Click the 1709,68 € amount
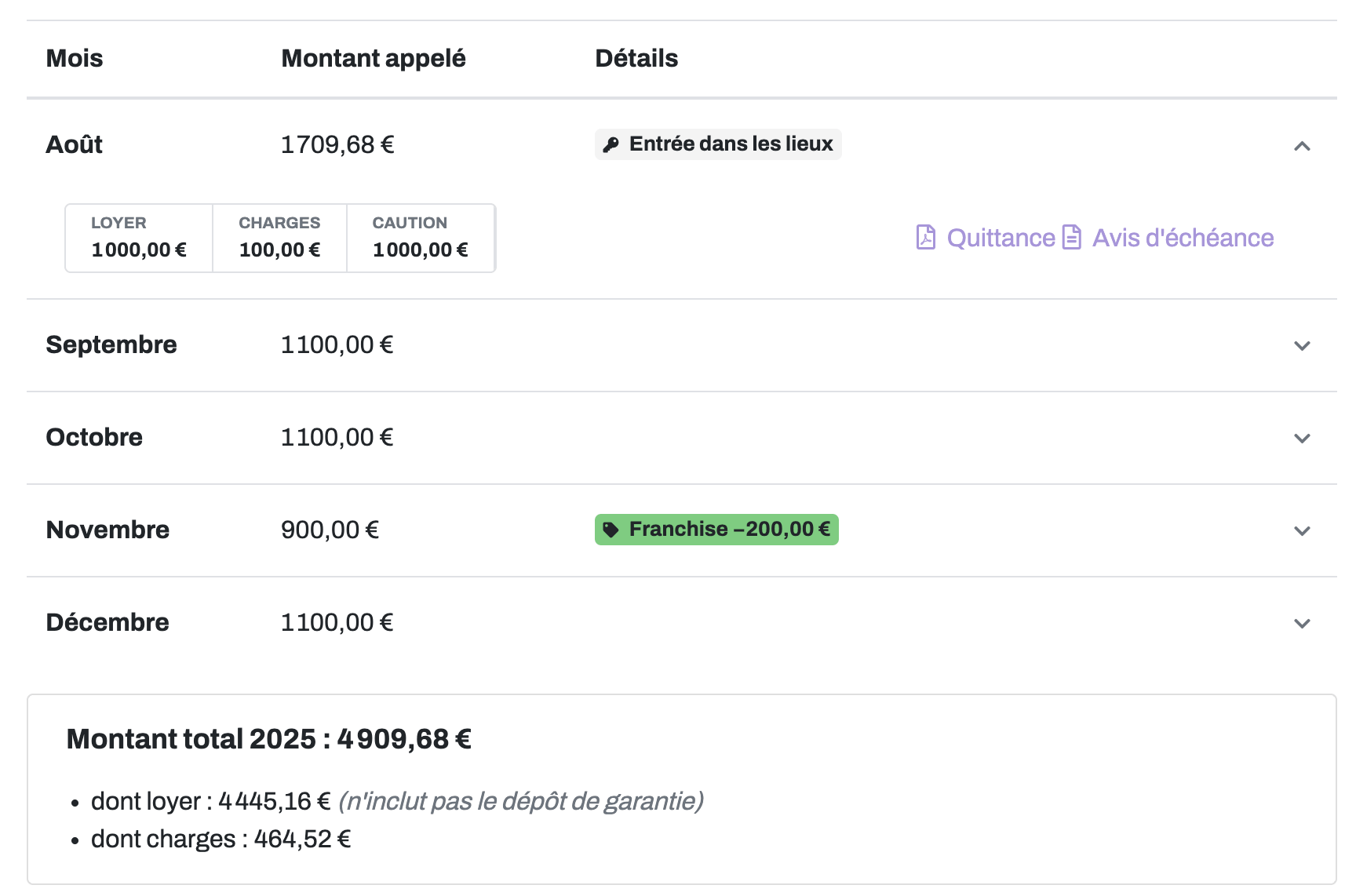Viewport: 1356px width, 896px height. tap(337, 144)
